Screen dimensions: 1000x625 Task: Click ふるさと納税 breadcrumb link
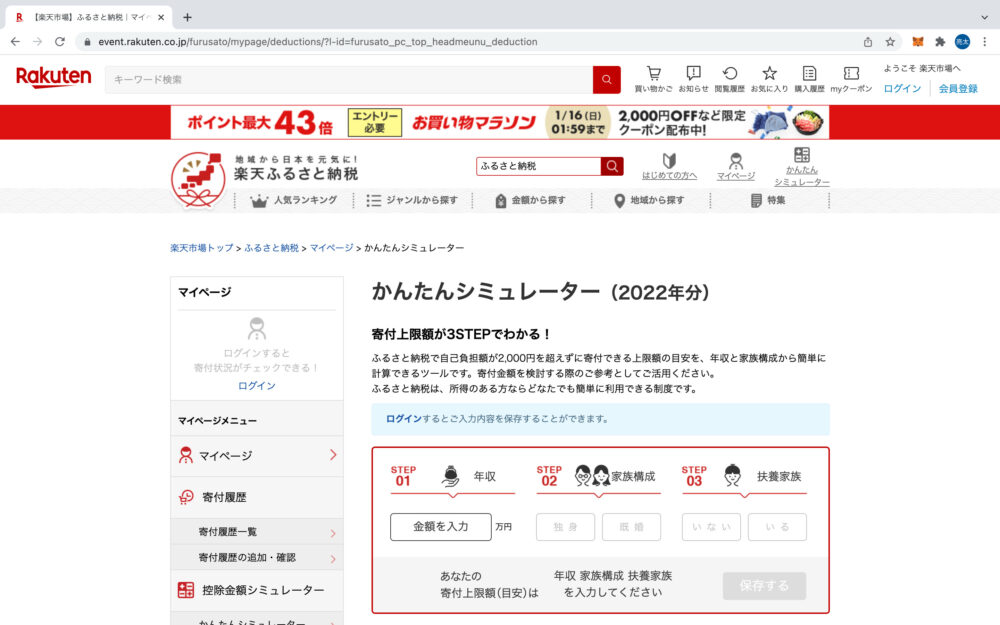point(272,248)
